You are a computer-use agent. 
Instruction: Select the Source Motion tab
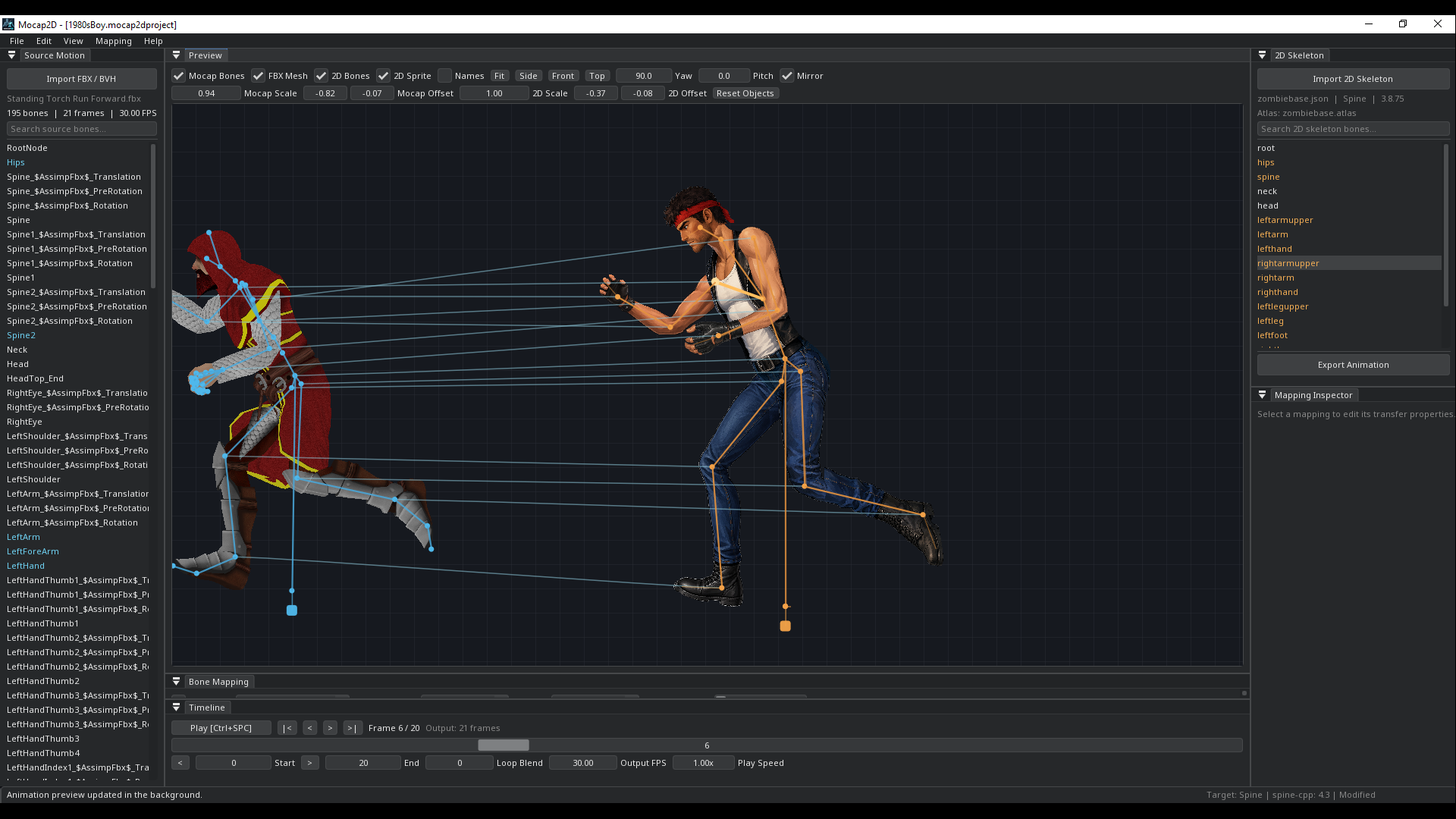click(55, 55)
